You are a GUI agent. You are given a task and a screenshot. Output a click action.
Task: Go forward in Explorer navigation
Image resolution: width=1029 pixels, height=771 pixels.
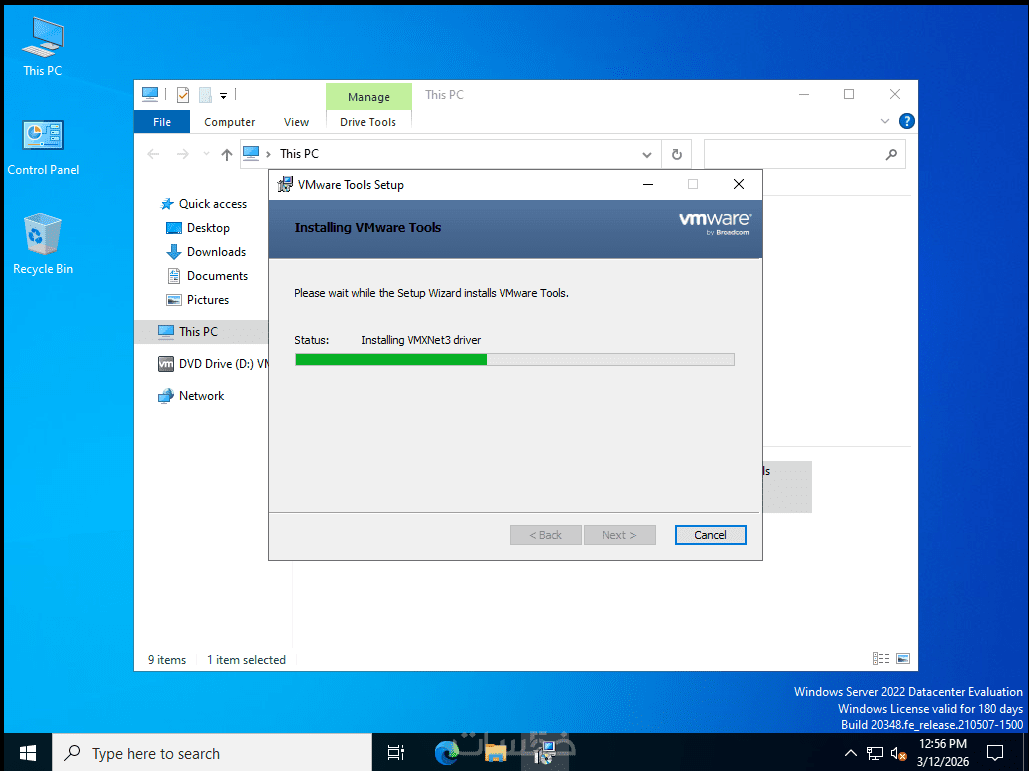pyautogui.click(x=182, y=154)
